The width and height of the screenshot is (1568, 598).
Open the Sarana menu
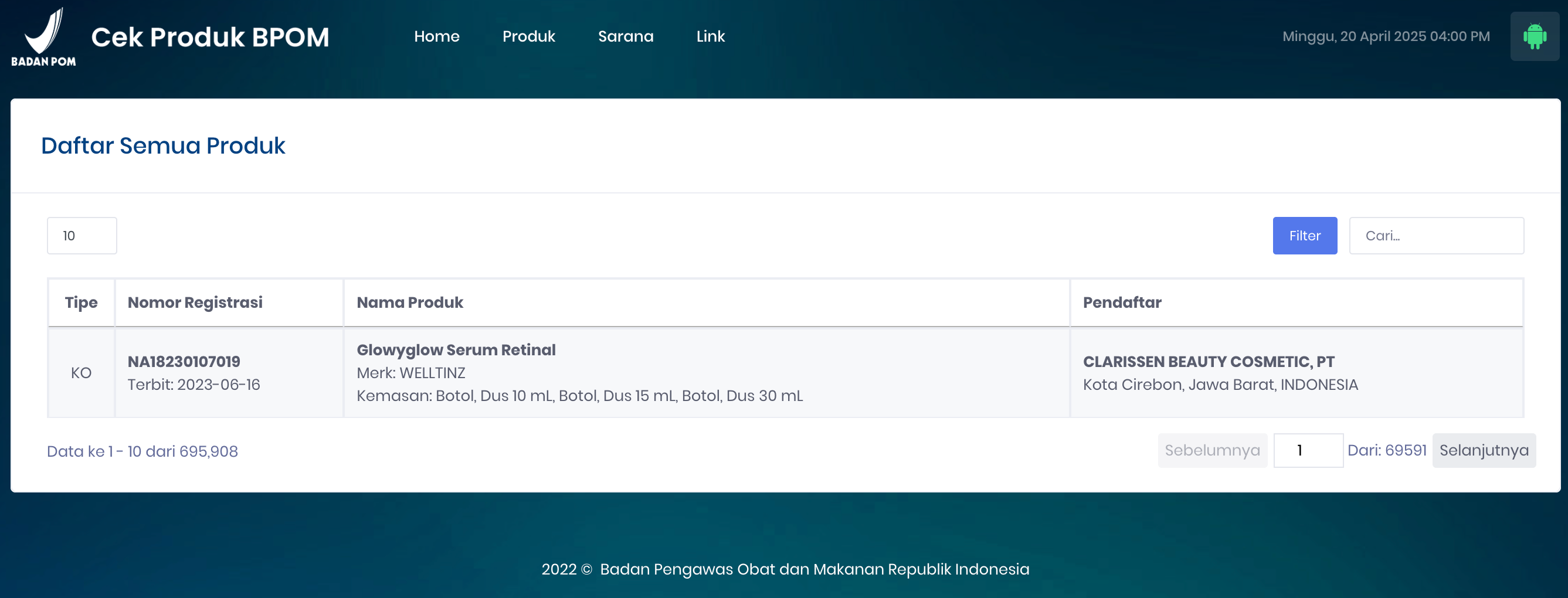[625, 36]
